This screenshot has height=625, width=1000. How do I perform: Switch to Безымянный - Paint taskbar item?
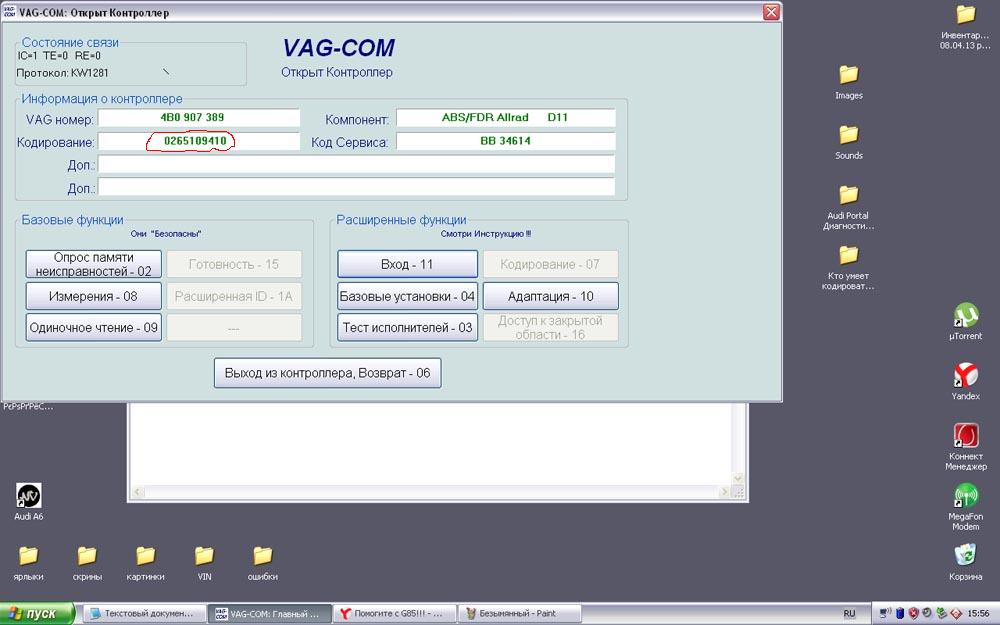(x=520, y=614)
